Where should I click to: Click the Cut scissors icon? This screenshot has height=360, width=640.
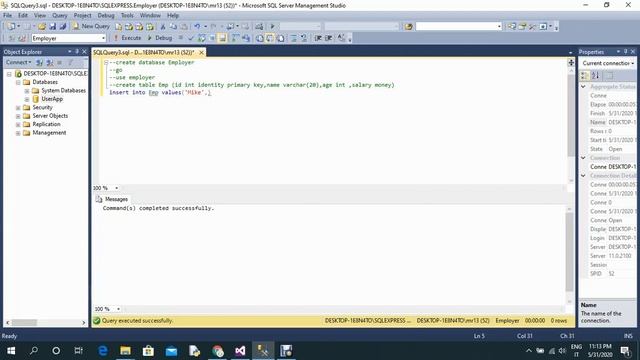point(162,27)
